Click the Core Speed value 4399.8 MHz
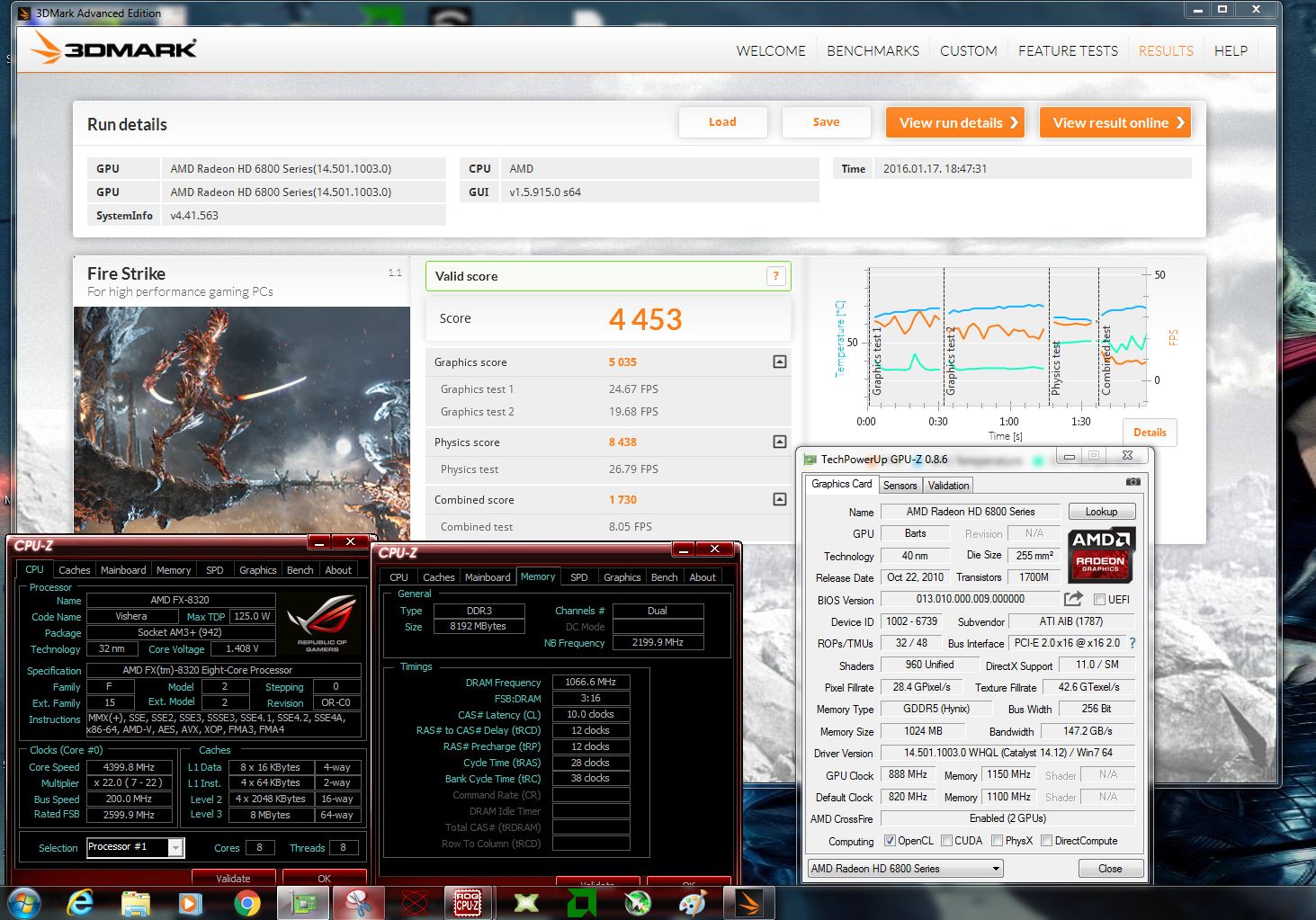Screen dimensions: 1316x920 coord(130,767)
